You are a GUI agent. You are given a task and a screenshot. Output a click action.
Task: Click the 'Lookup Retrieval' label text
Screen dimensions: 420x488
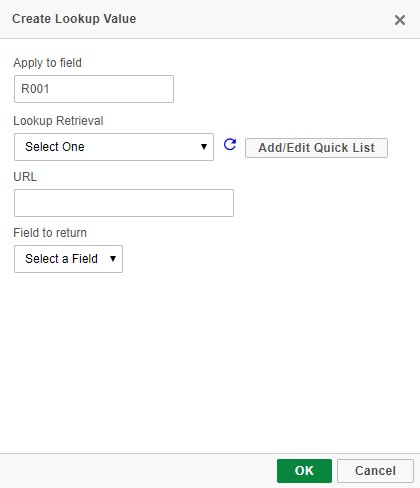point(58,121)
